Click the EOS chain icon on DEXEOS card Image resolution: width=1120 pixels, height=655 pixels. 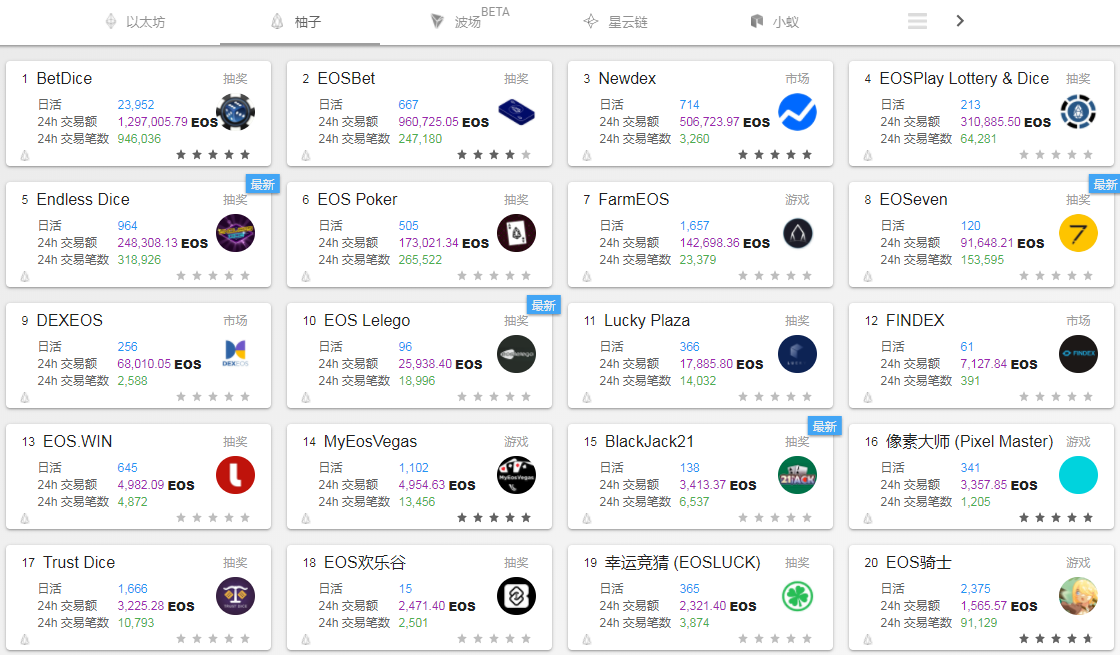[25, 397]
